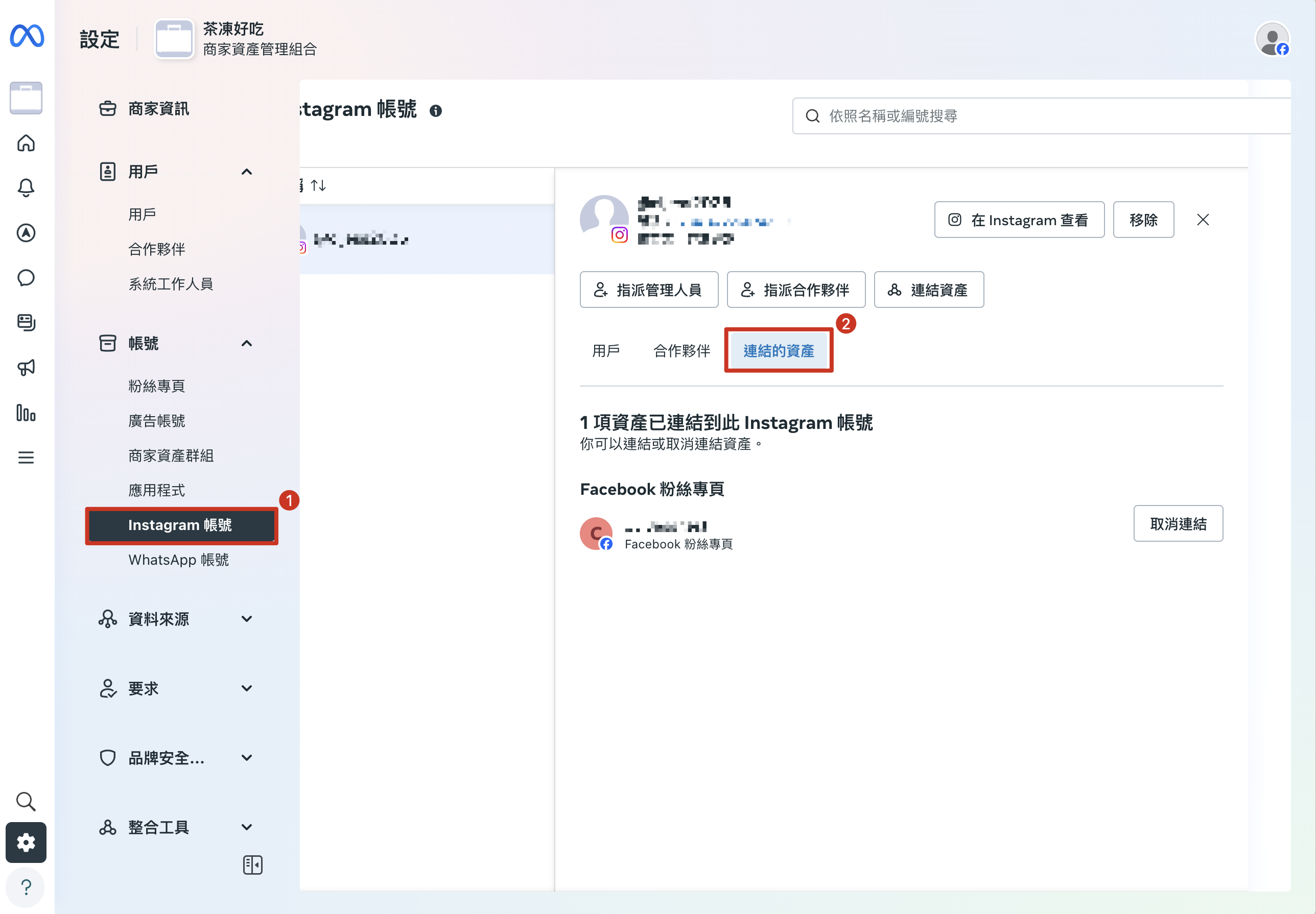1316x914 pixels.
Task: Switch to 用戶 tab in detail panel
Action: coord(606,350)
